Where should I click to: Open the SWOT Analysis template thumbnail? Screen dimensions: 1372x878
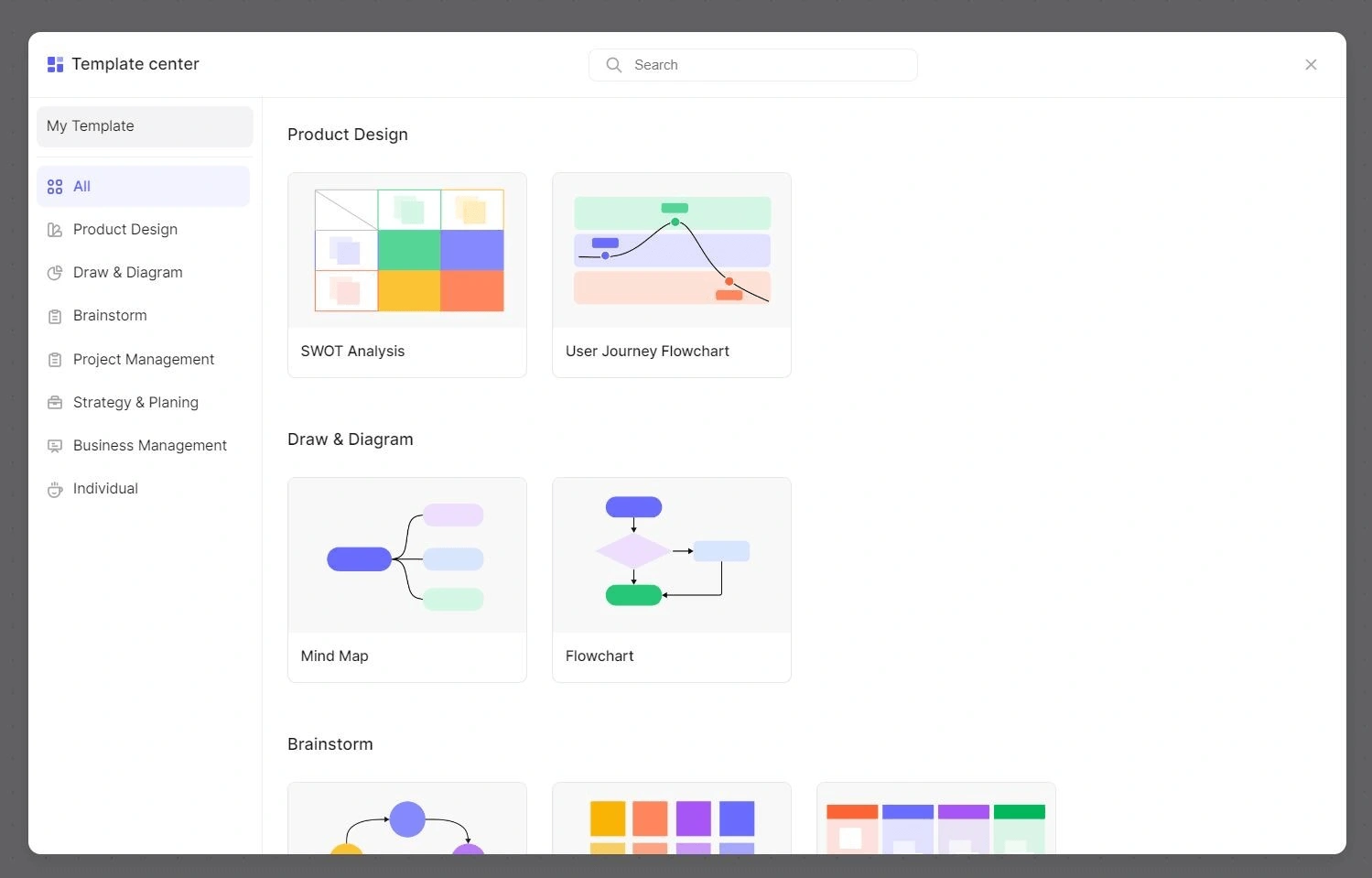point(407,250)
